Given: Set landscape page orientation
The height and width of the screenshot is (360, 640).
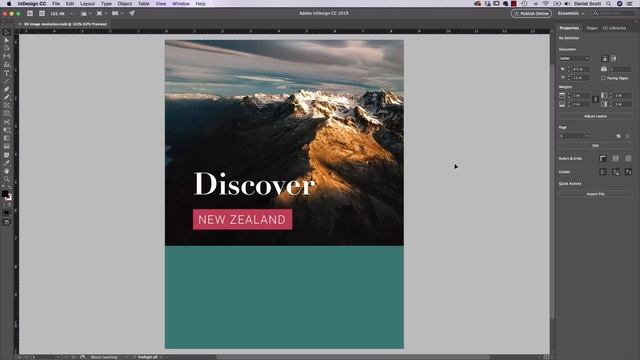Looking at the screenshot, I should (x=613, y=58).
